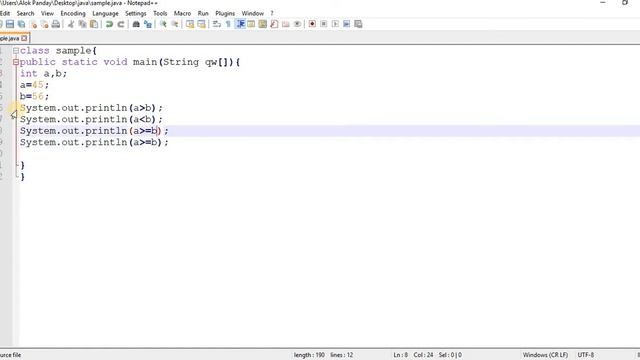The image size is (640, 360).
Task: Toggle synchronized horizontal scrolling icon
Action: click(x=202, y=24)
